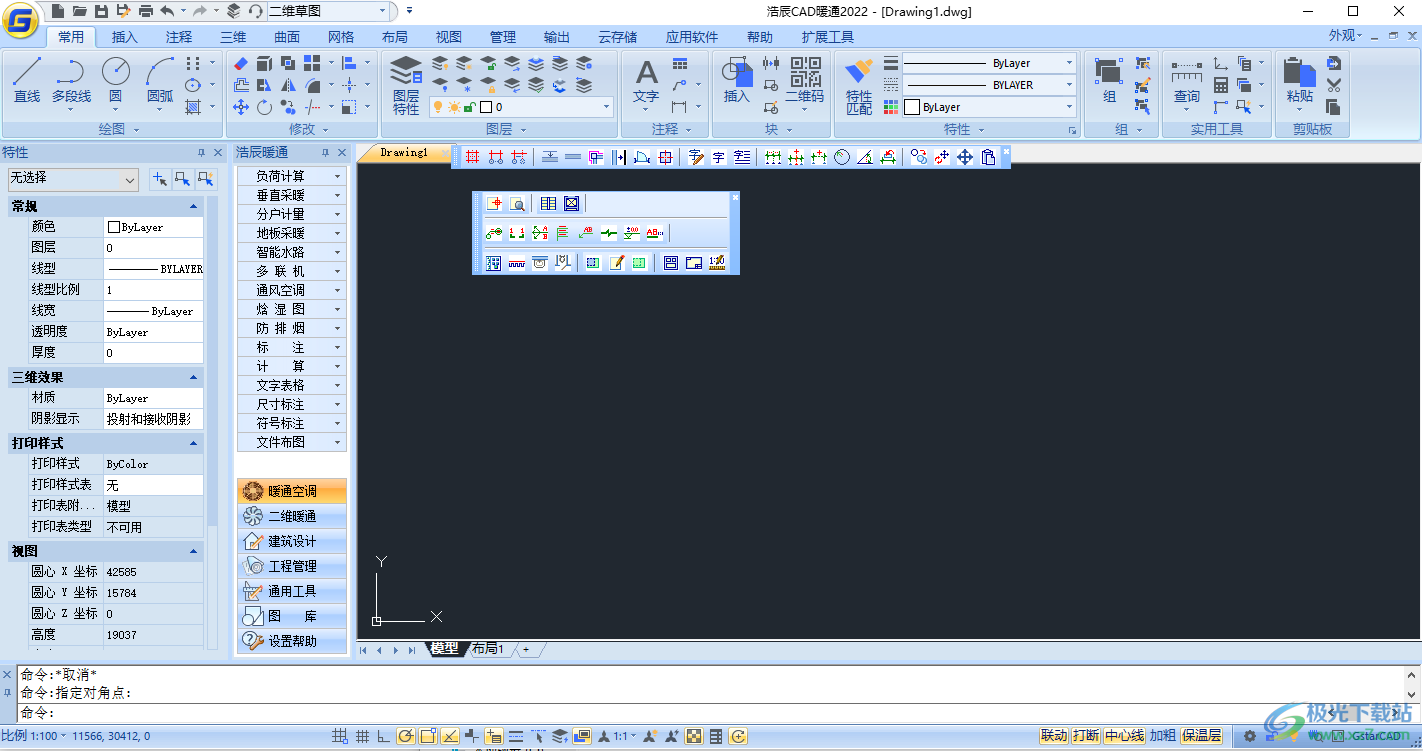Switch to the 插入 ribbon tab

[x=125, y=37]
